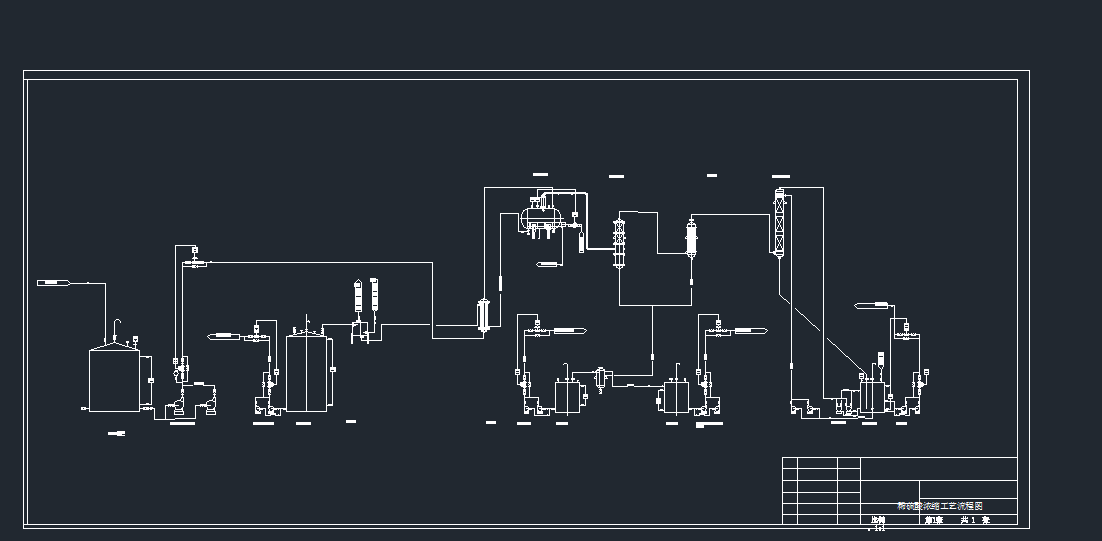
Task: Select the horizontal drum vessel at top center
Action: (x=540, y=216)
